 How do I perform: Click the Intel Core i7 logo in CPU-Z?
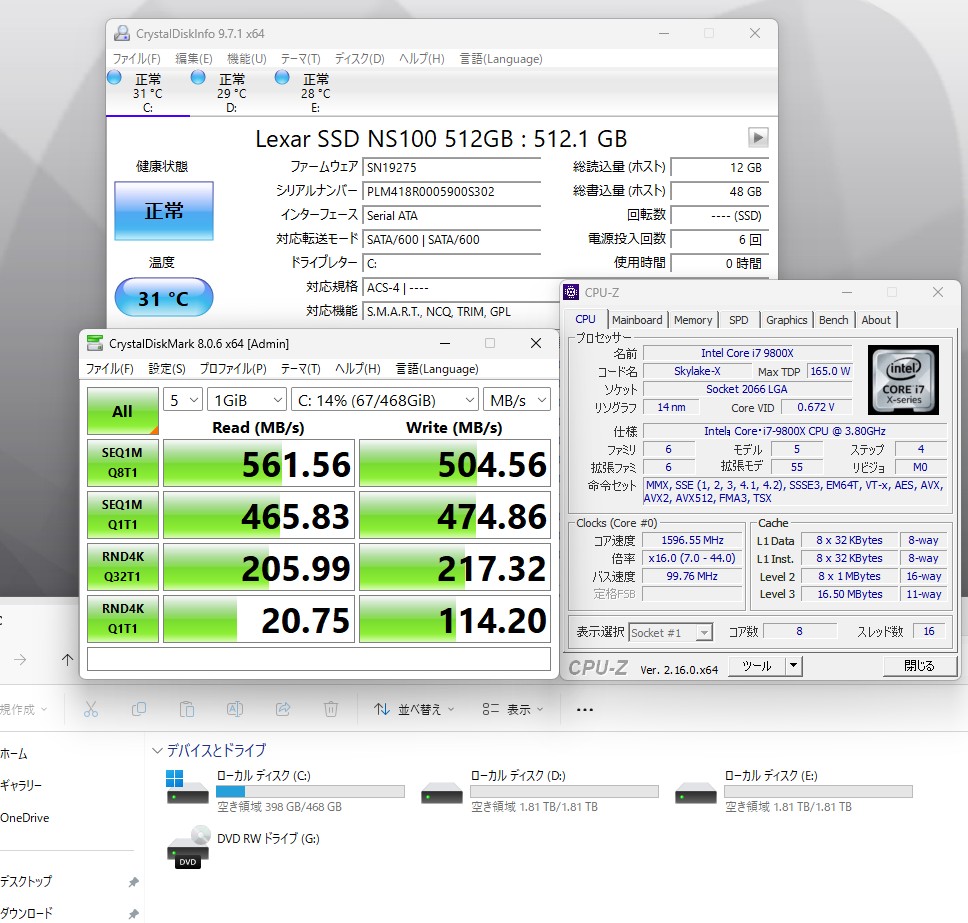coord(903,380)
